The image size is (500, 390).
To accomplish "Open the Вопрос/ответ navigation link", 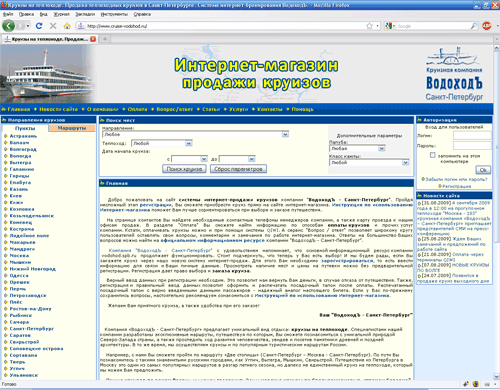I will [x=175, y=109].
